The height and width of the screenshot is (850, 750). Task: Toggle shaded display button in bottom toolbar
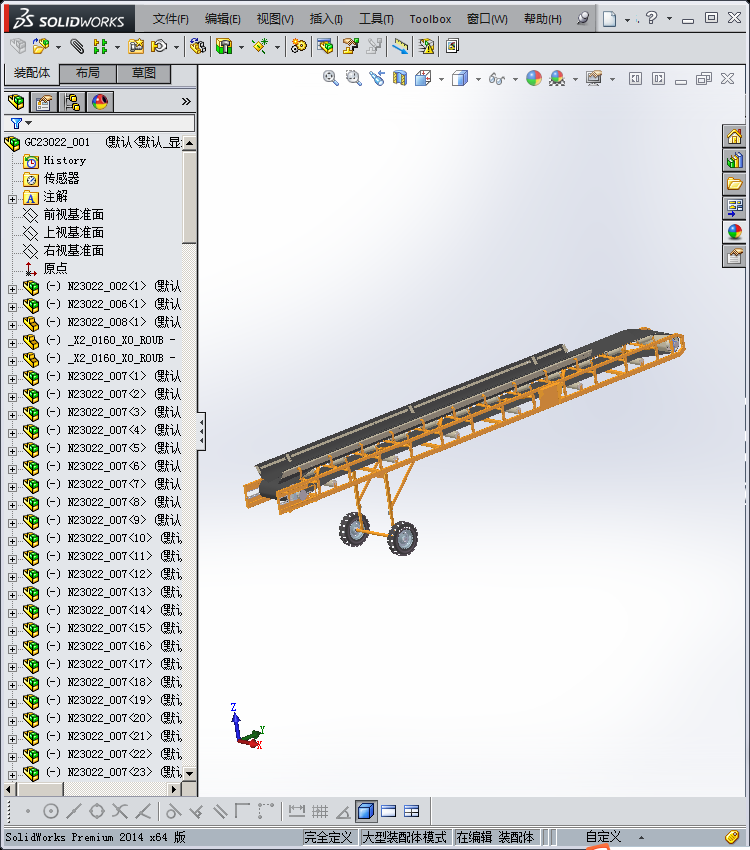(x=366, y=812)
